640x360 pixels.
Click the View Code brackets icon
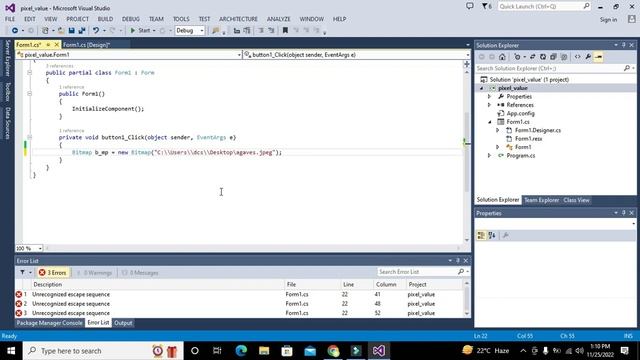coord(578,57)
